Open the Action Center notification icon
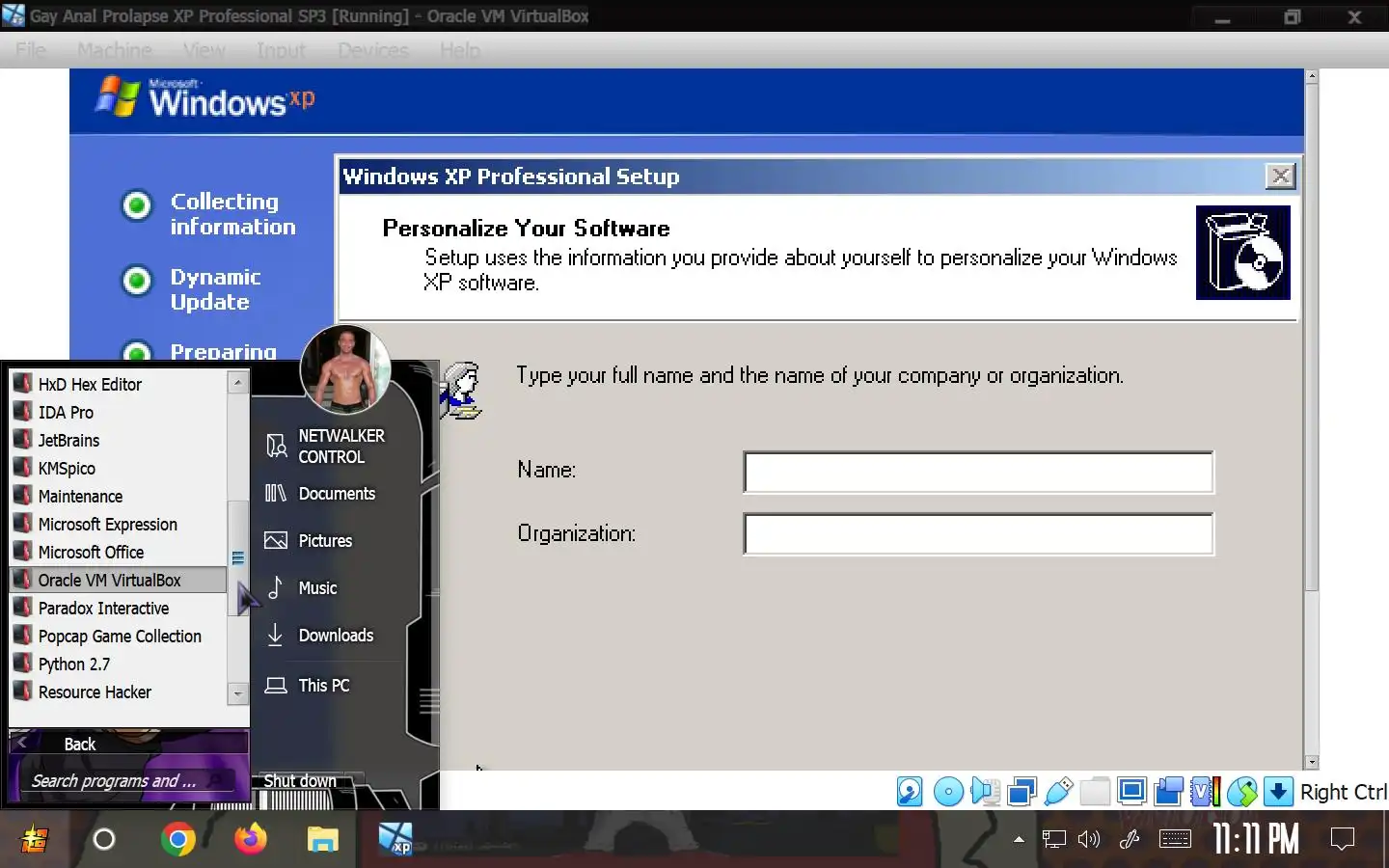This screenshot has width=1389, height=868. 1343,839
